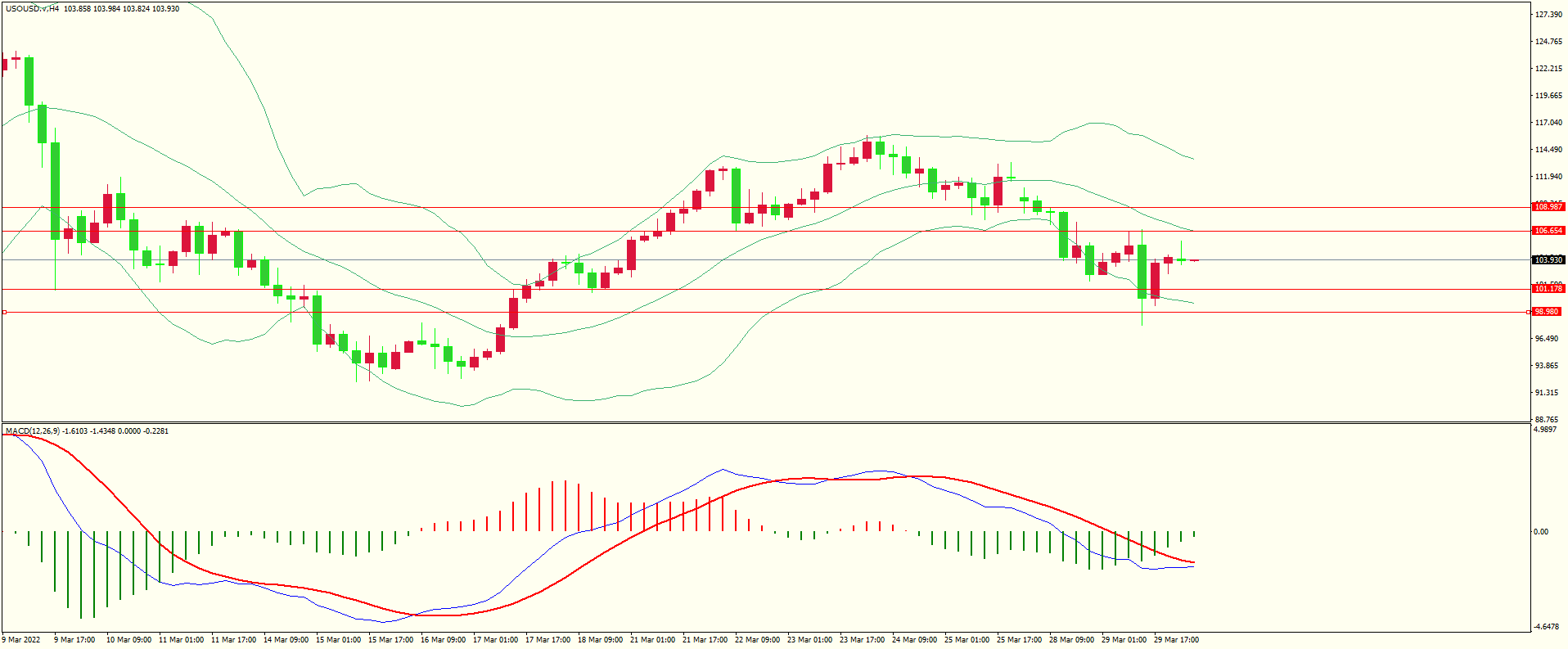Click the 127.390 price axis label
Viewport: 1568px width, 649px height.
coord(1548,15)
